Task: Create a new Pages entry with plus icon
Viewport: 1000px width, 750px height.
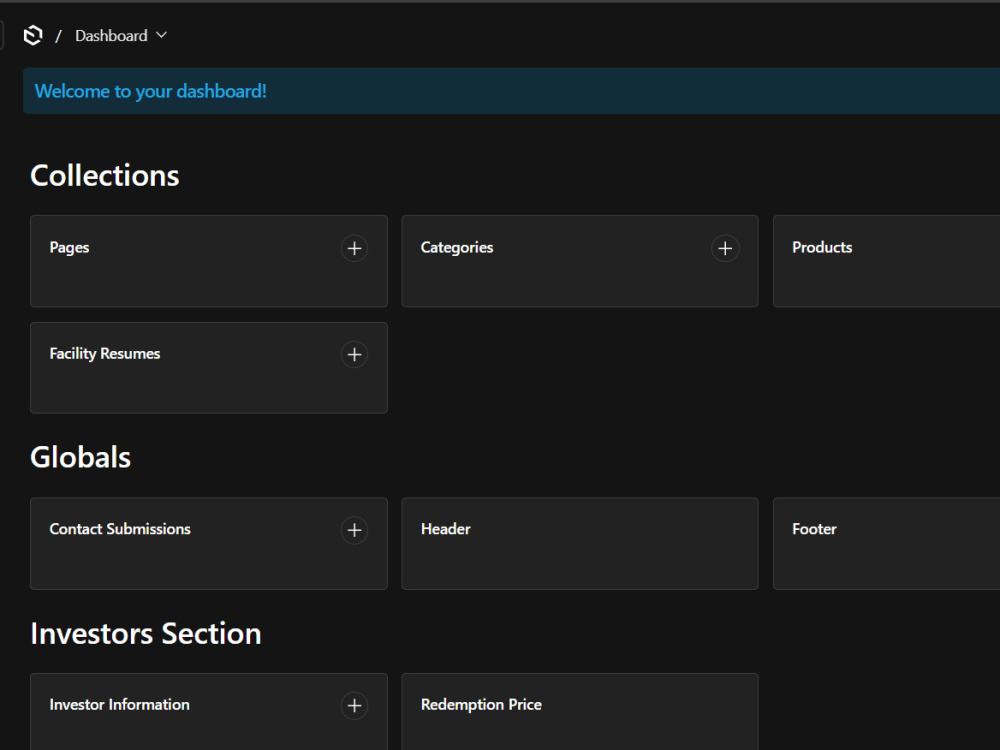Action: 355,248
